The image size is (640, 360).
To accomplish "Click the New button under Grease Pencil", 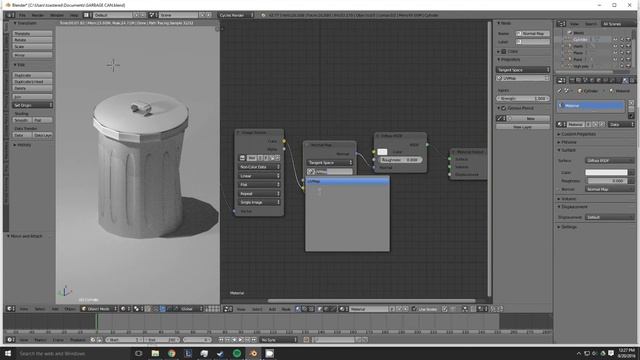I will [530, 118].
